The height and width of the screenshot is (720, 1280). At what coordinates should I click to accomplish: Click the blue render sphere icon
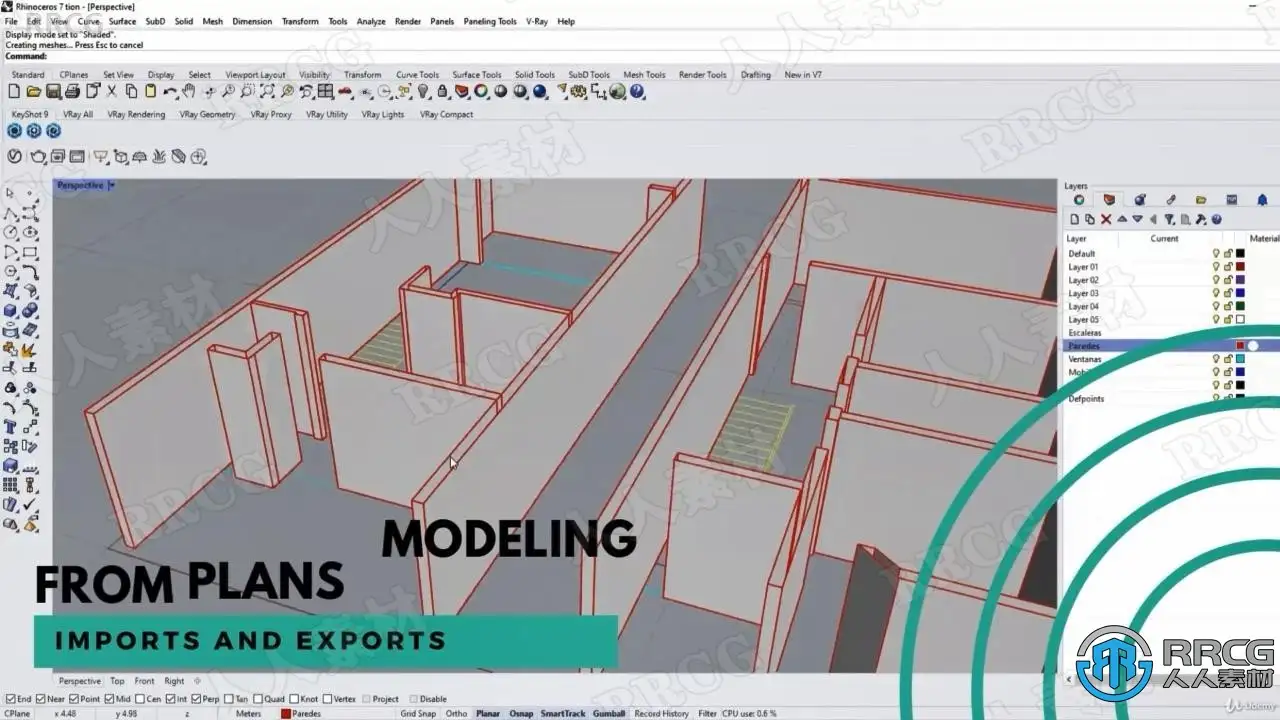[x=539, y=91]
